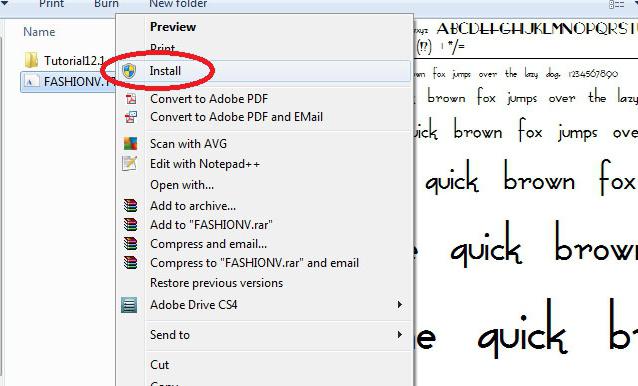
Task: Expand the Send to submenu arrow
Action: tap(400, 334)
